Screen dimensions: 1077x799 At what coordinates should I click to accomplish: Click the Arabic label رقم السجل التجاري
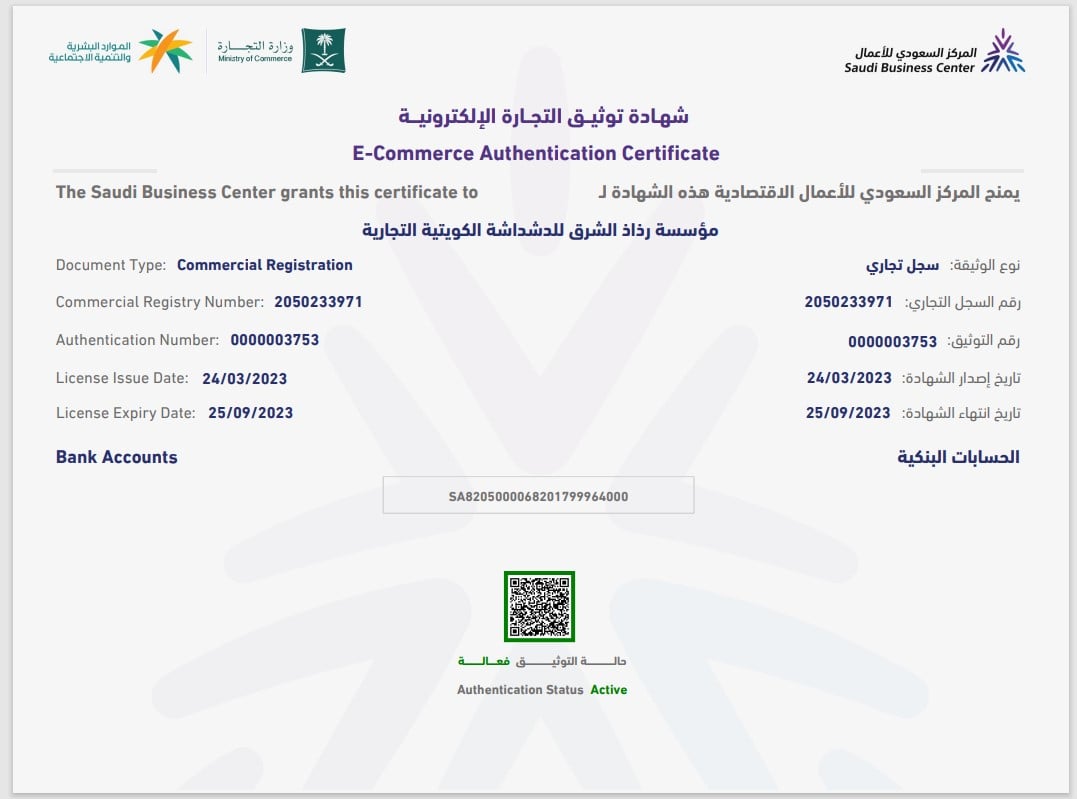(x=962, y=303)
